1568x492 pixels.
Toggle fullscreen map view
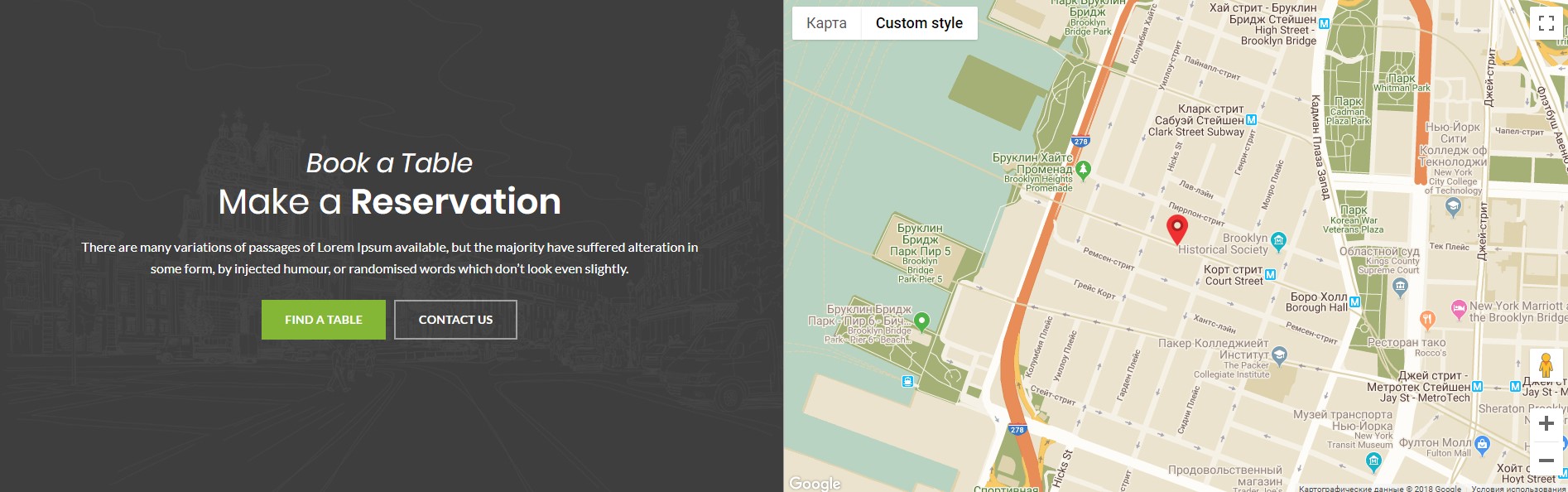click(x=1546, y=23)
